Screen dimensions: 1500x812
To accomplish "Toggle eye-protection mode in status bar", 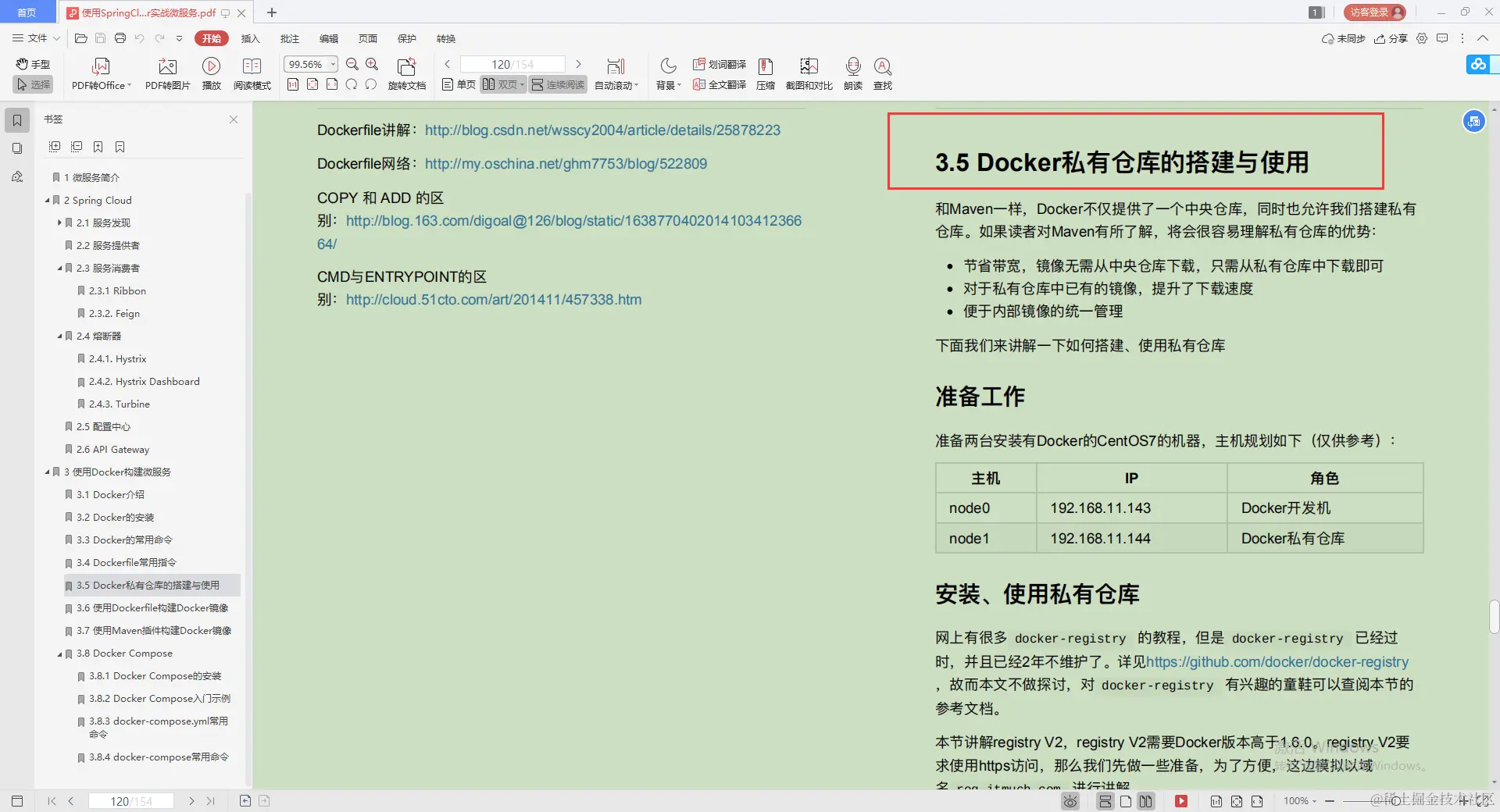I will 1070,801.
